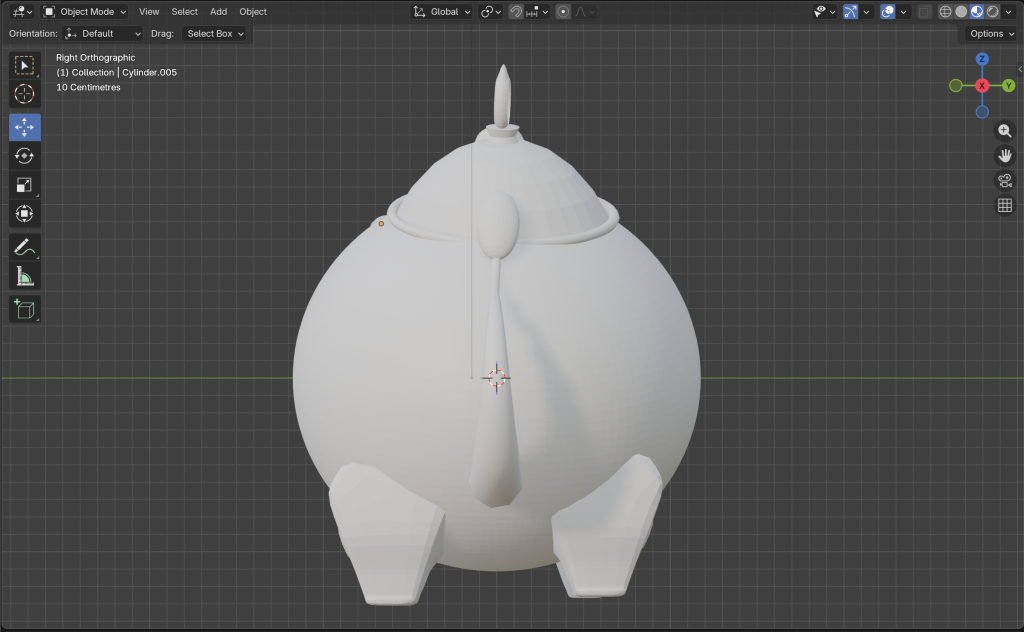
Task: Select the Measure tool
Action: (x=25, y=276)
